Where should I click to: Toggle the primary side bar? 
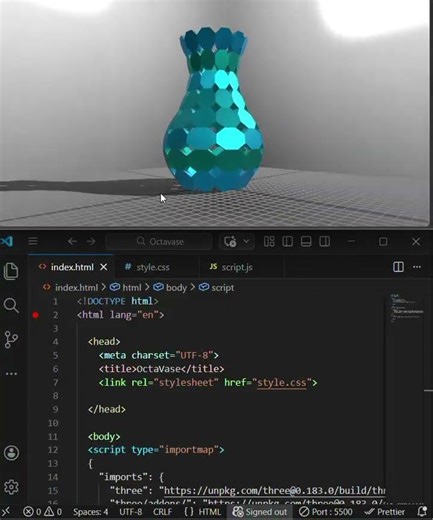coord(287,241)
